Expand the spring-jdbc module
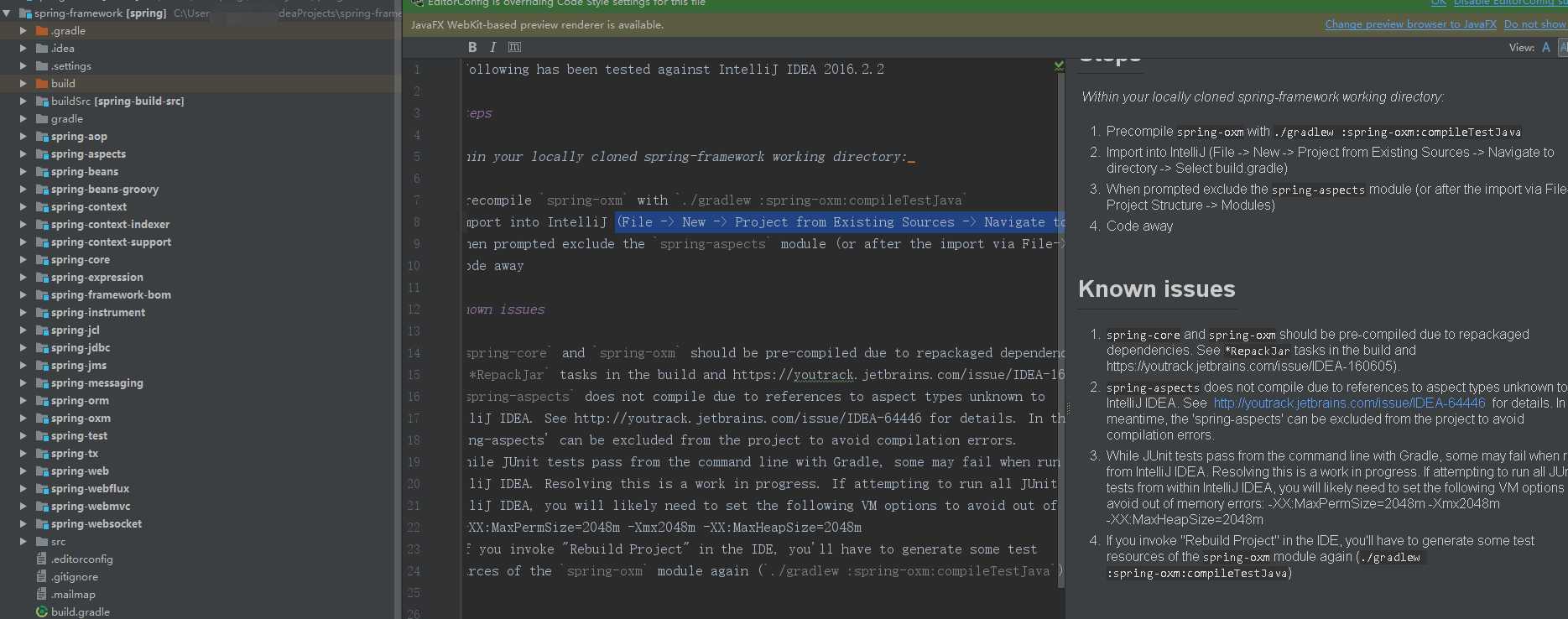The height and width of the screenshot is (619, 1568). pos(23,348)
